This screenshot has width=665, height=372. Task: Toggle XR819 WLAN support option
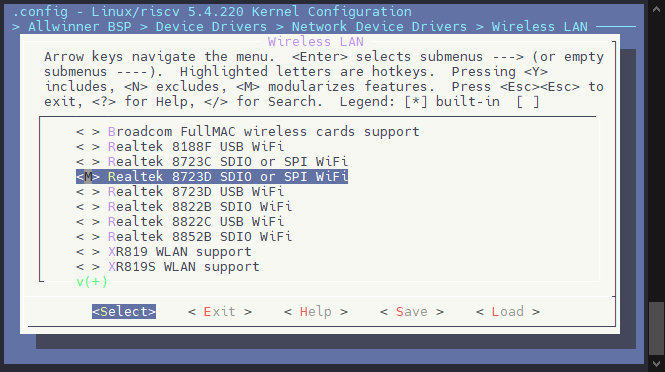click(x=164, y=252)
